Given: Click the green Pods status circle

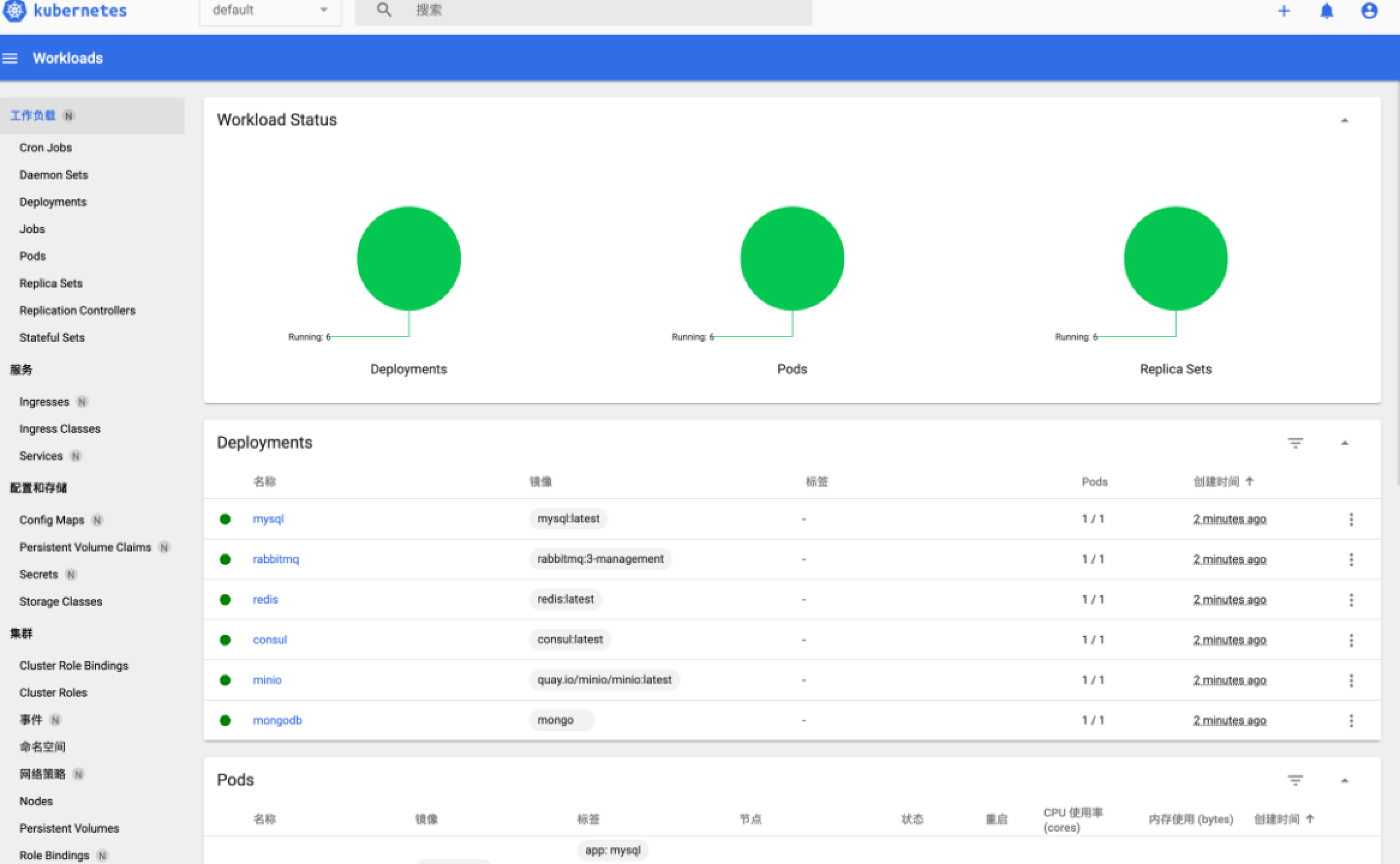Looking at the screenshot, I should [792, 259].
